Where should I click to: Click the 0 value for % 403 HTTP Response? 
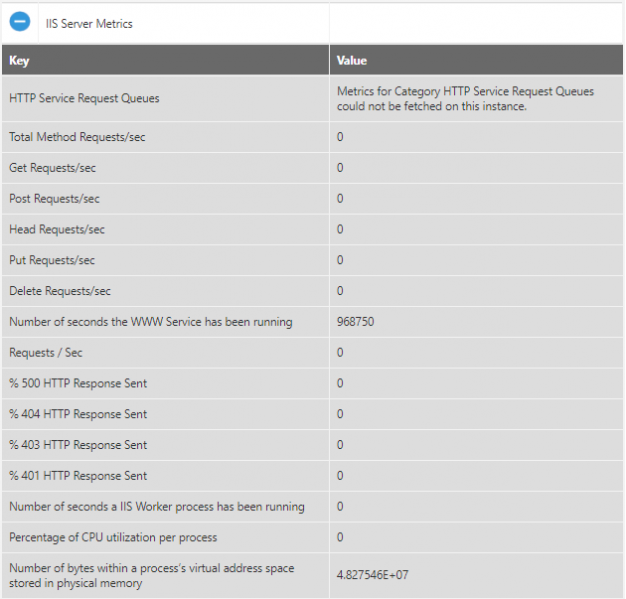[340, 445]
